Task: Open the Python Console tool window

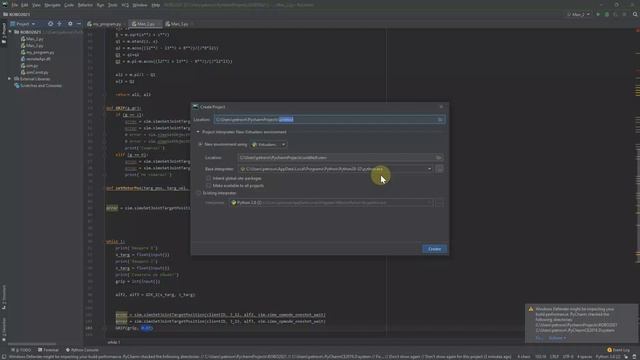Action: click(x=82, y=350)
